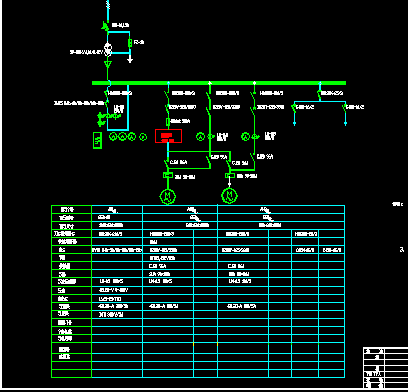Select the red boxed device symbol
Viewport: 408px width, 392px height.
click(168, 136)
